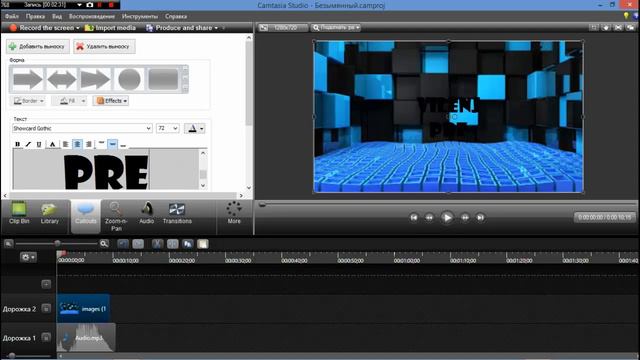This screenshot has height=360, width=640.
Task: Select the notched arrow callout shape
Action: (x=96, y=79)
